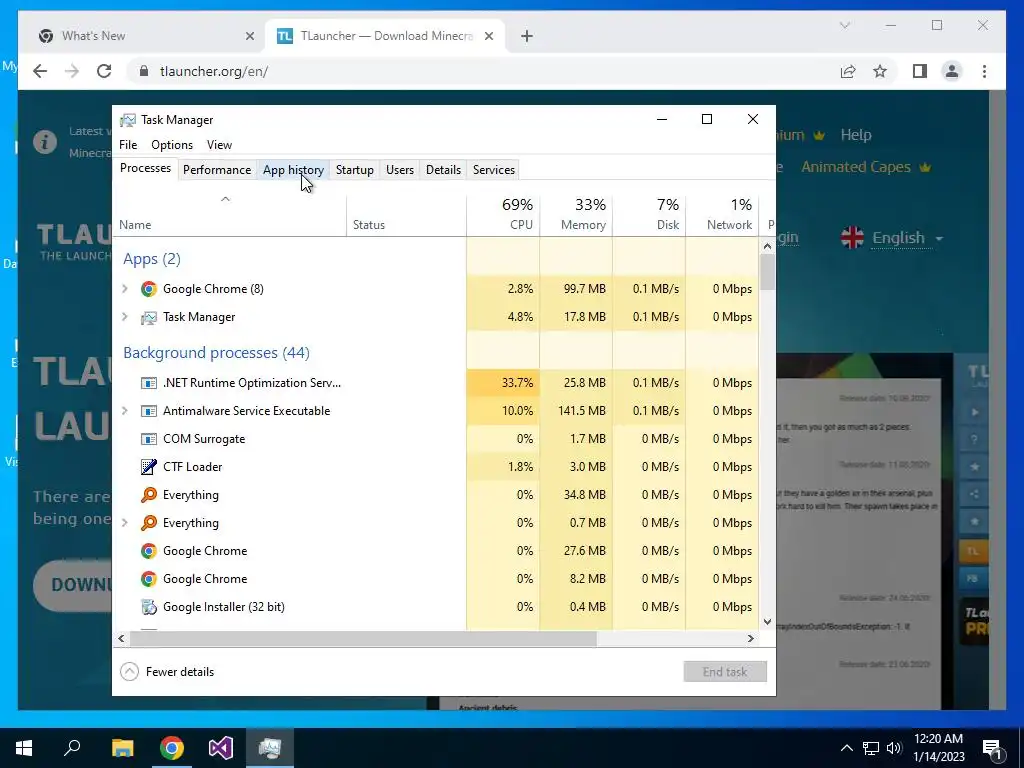The width and height of the screenshot is (1024, 768).
Task: Click the COM Surrogate process icon
Action: click(x=149, y=439)
